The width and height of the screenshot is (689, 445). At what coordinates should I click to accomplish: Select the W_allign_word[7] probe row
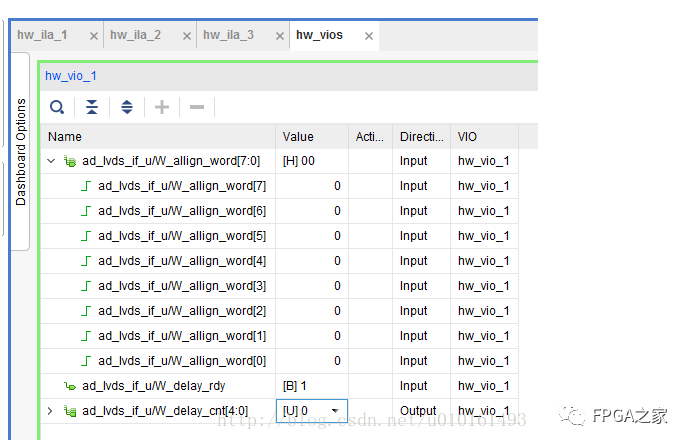coord(182,186)
